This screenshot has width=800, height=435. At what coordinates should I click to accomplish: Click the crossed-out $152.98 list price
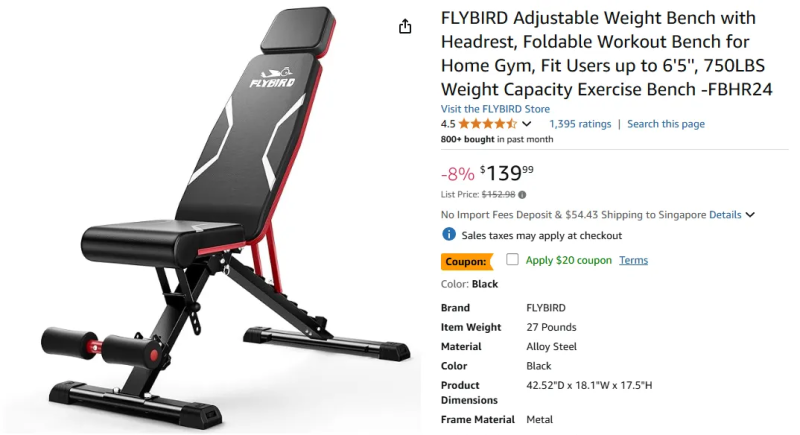tap(498, 195)
